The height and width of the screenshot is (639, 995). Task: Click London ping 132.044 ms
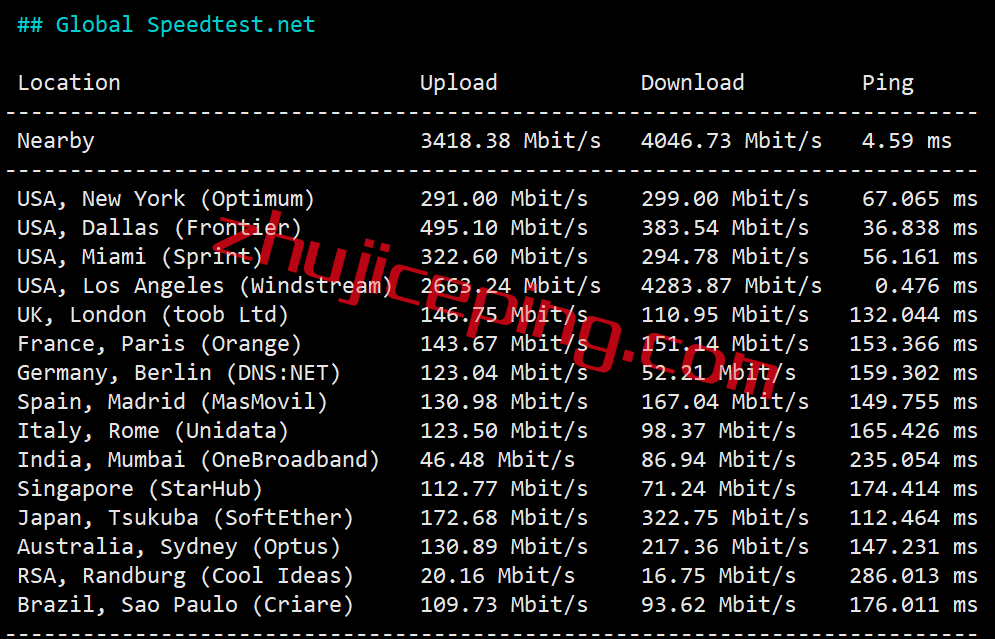tap(913, 315)
